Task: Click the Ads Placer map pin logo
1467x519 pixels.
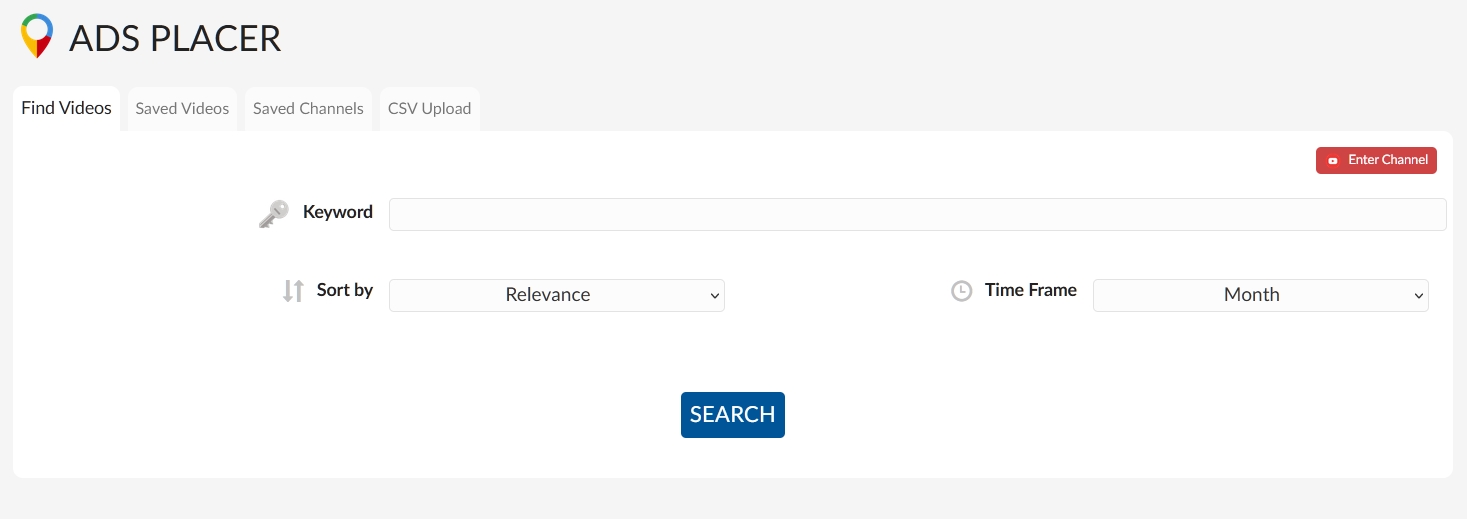Action: 37,36
